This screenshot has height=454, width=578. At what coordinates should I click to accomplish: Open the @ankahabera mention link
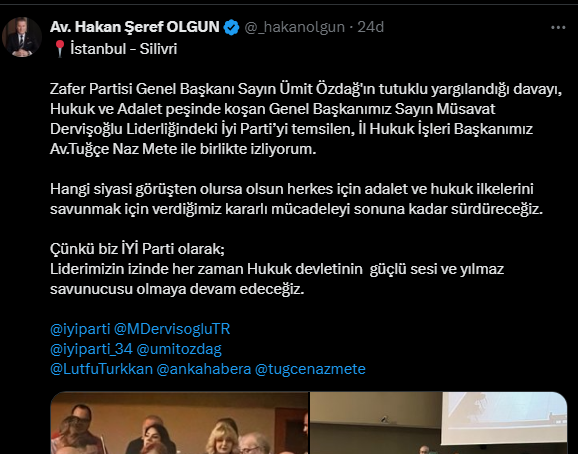tap(204, 369)
